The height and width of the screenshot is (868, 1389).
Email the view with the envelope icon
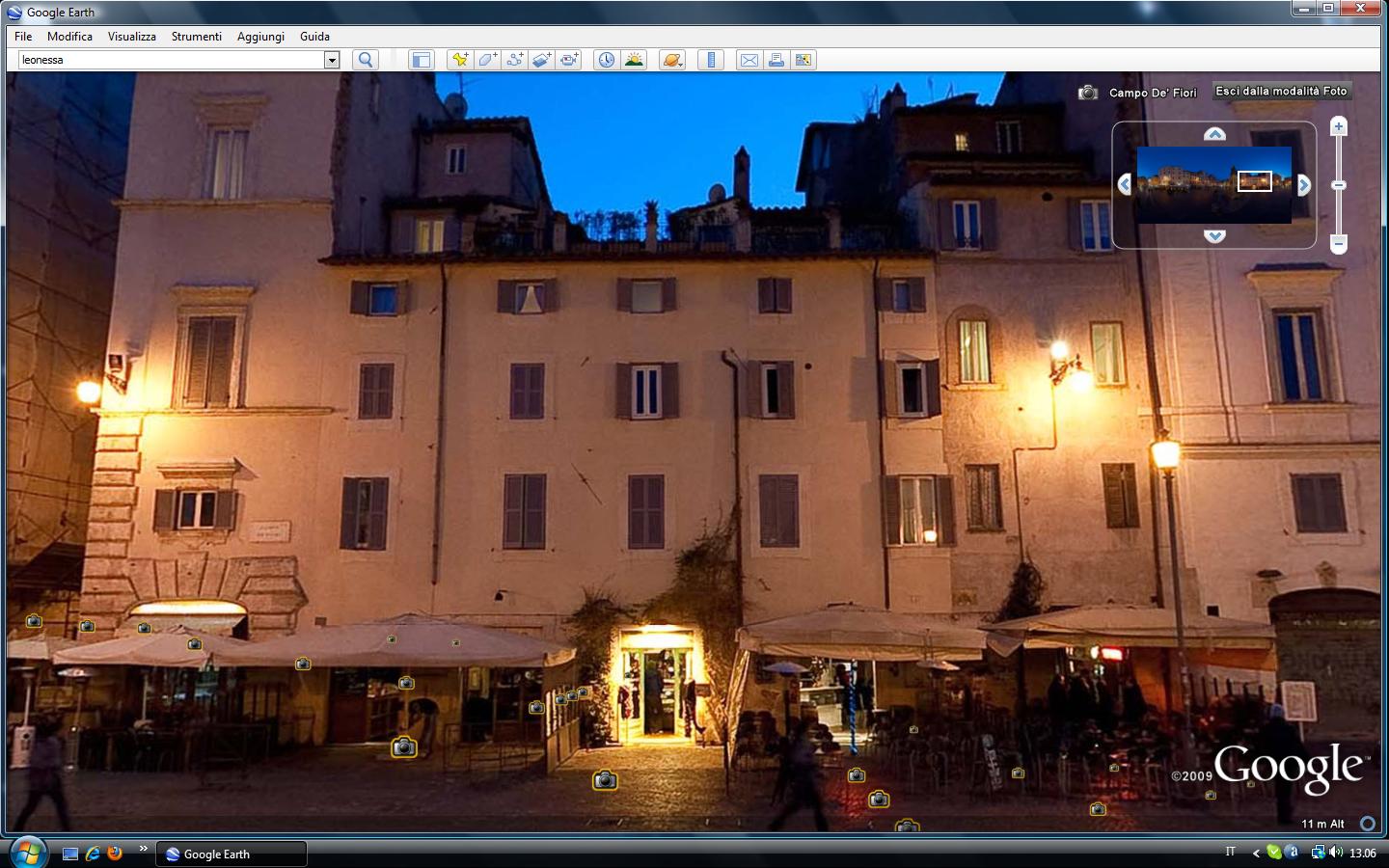749,60
